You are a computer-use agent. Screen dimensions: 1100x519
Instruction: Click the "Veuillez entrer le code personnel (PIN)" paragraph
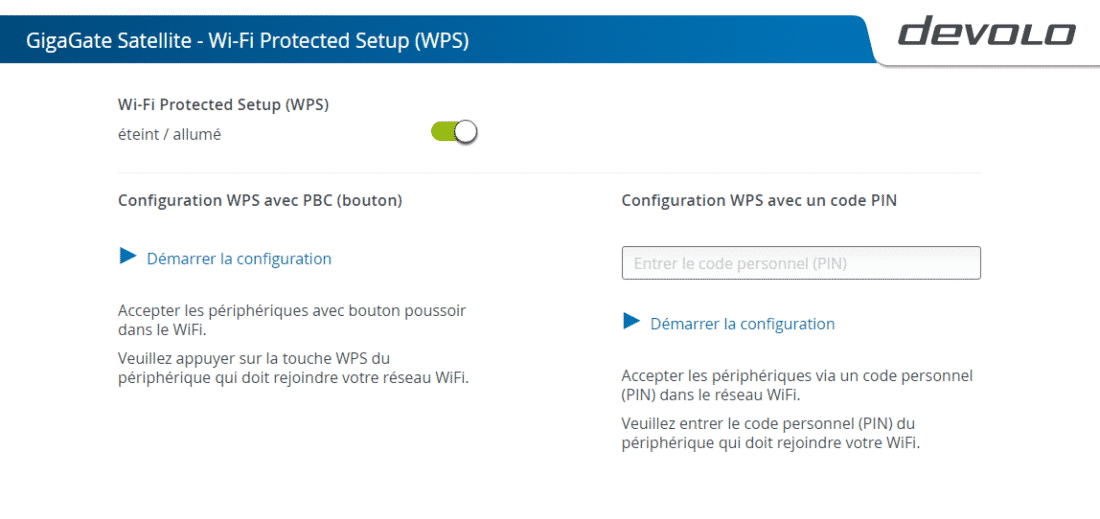tap(770, 433)
